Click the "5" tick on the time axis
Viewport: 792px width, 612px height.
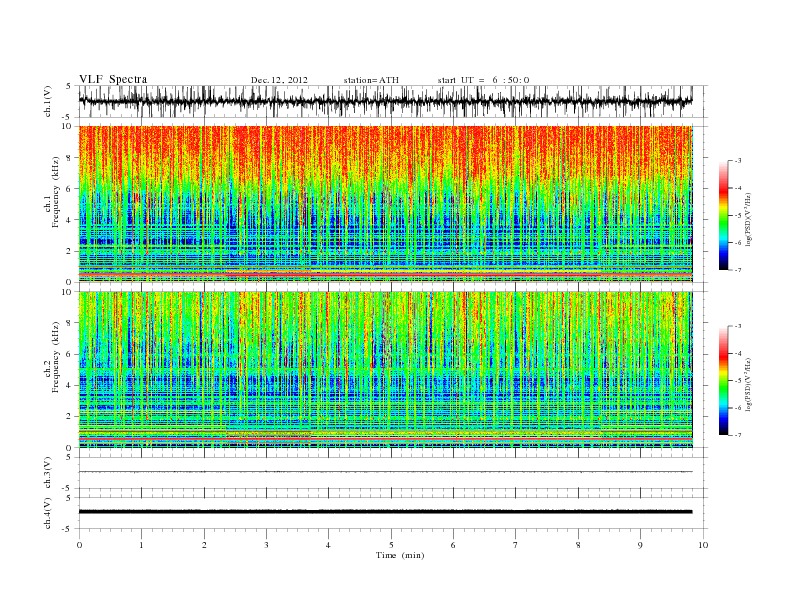(391, 545)
